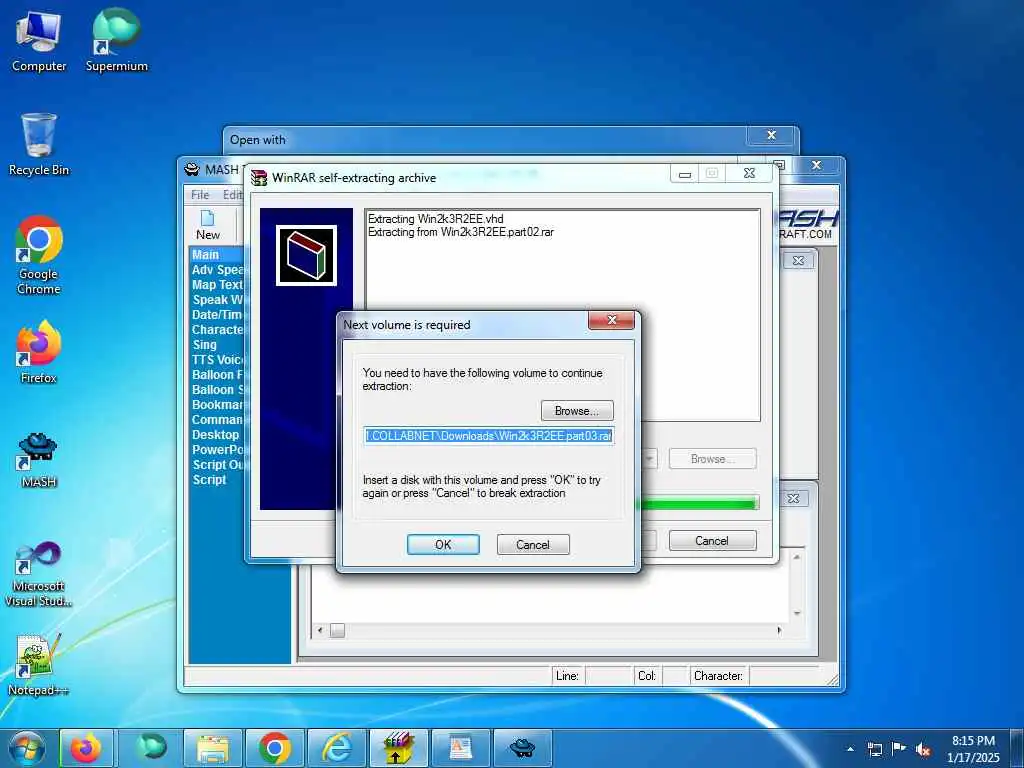Minimize the WinRAR self-extracting archive window
The height and width of the screenshot is (768, 1024).
point(684,174)
